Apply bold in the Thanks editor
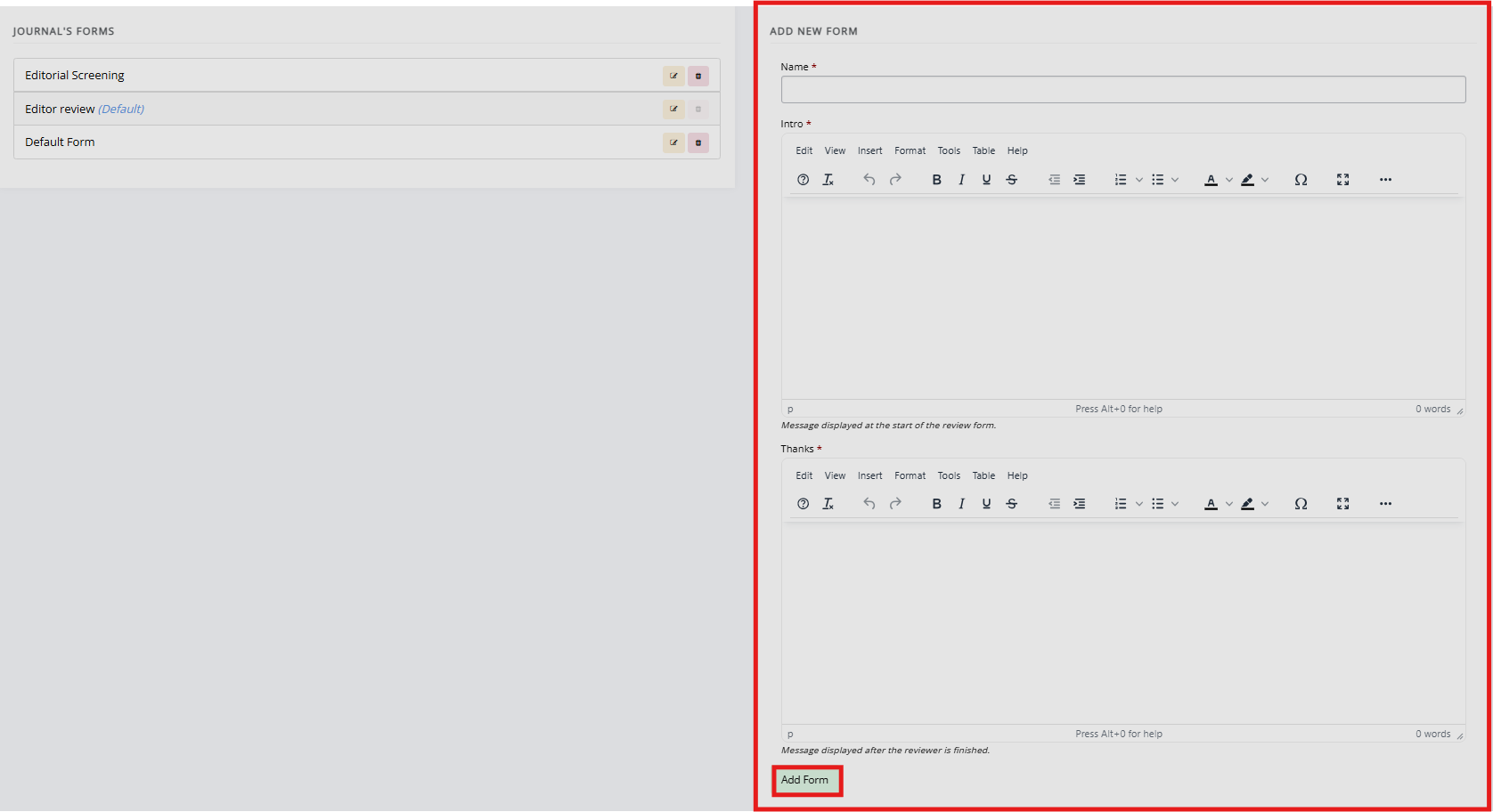Image resolution: width=1493 pixels, height=812 pixels. [x=936, y=504]
